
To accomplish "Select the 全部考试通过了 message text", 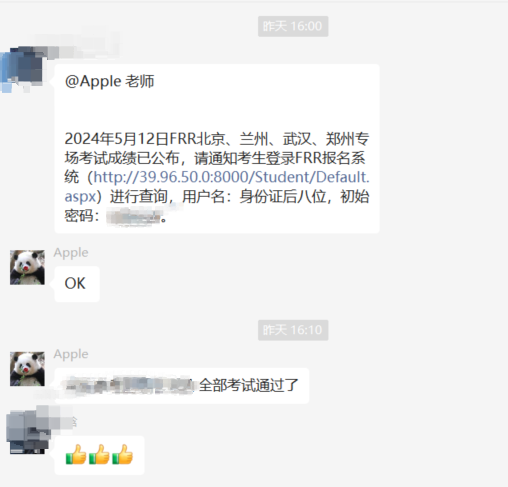I will [248, 386].
